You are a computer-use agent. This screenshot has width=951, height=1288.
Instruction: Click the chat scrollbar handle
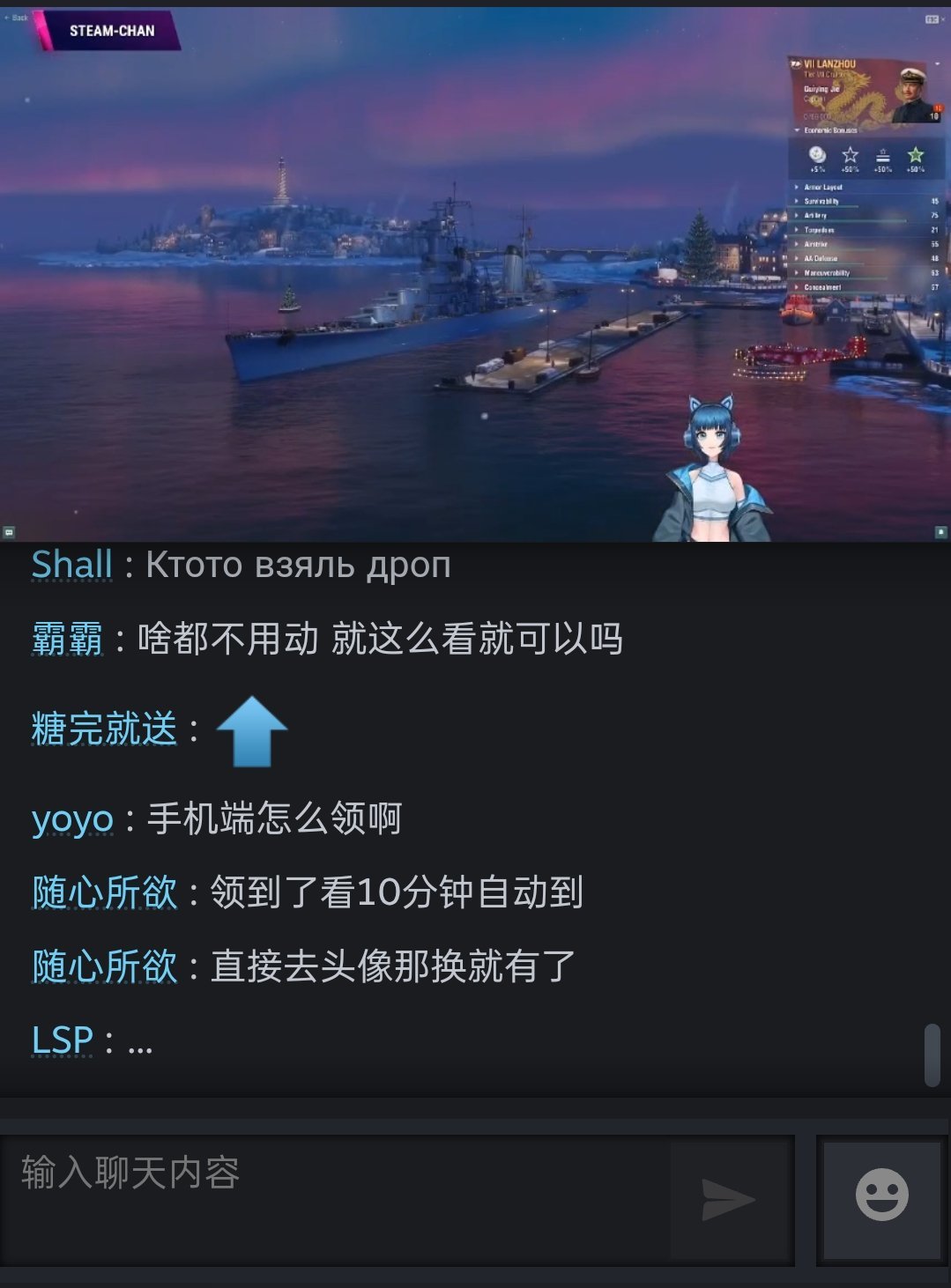pos(932,1055)
